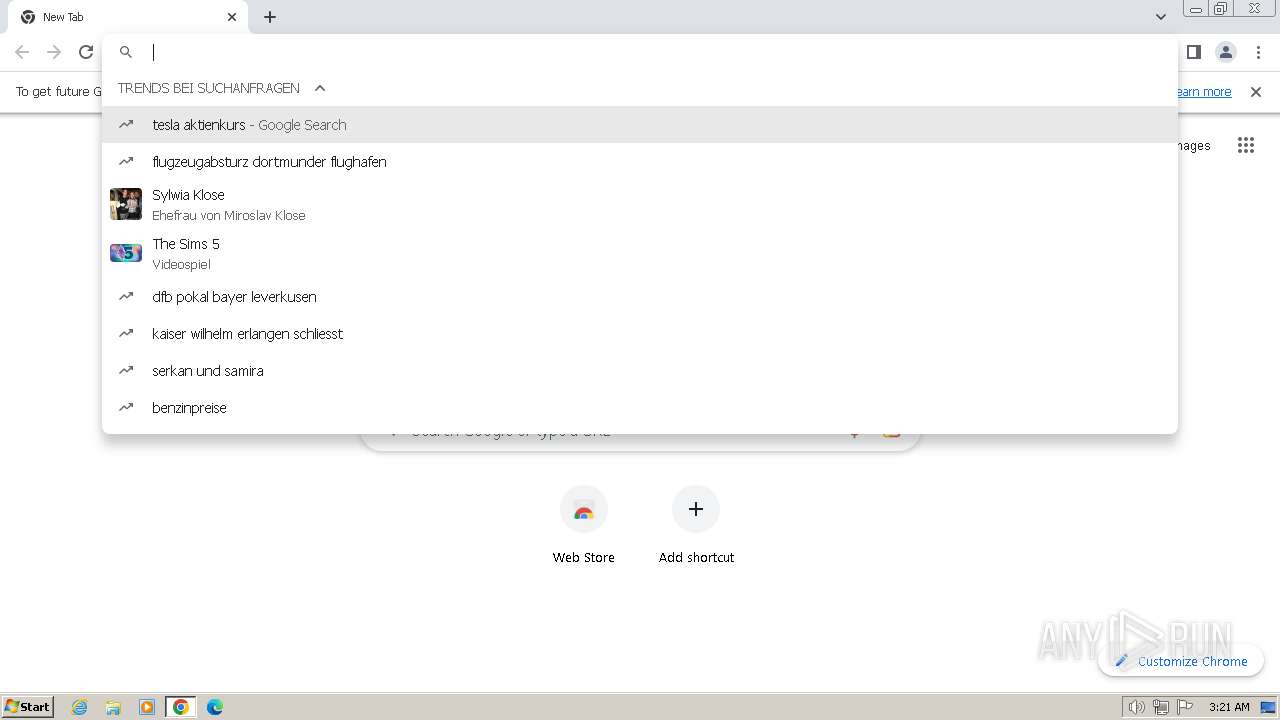Image resolution: width=1280 pixels, height=720 pixels.
Task: Click trending arrow icon beside tesla aktienkurs
Action: click(x=126, y=125)
